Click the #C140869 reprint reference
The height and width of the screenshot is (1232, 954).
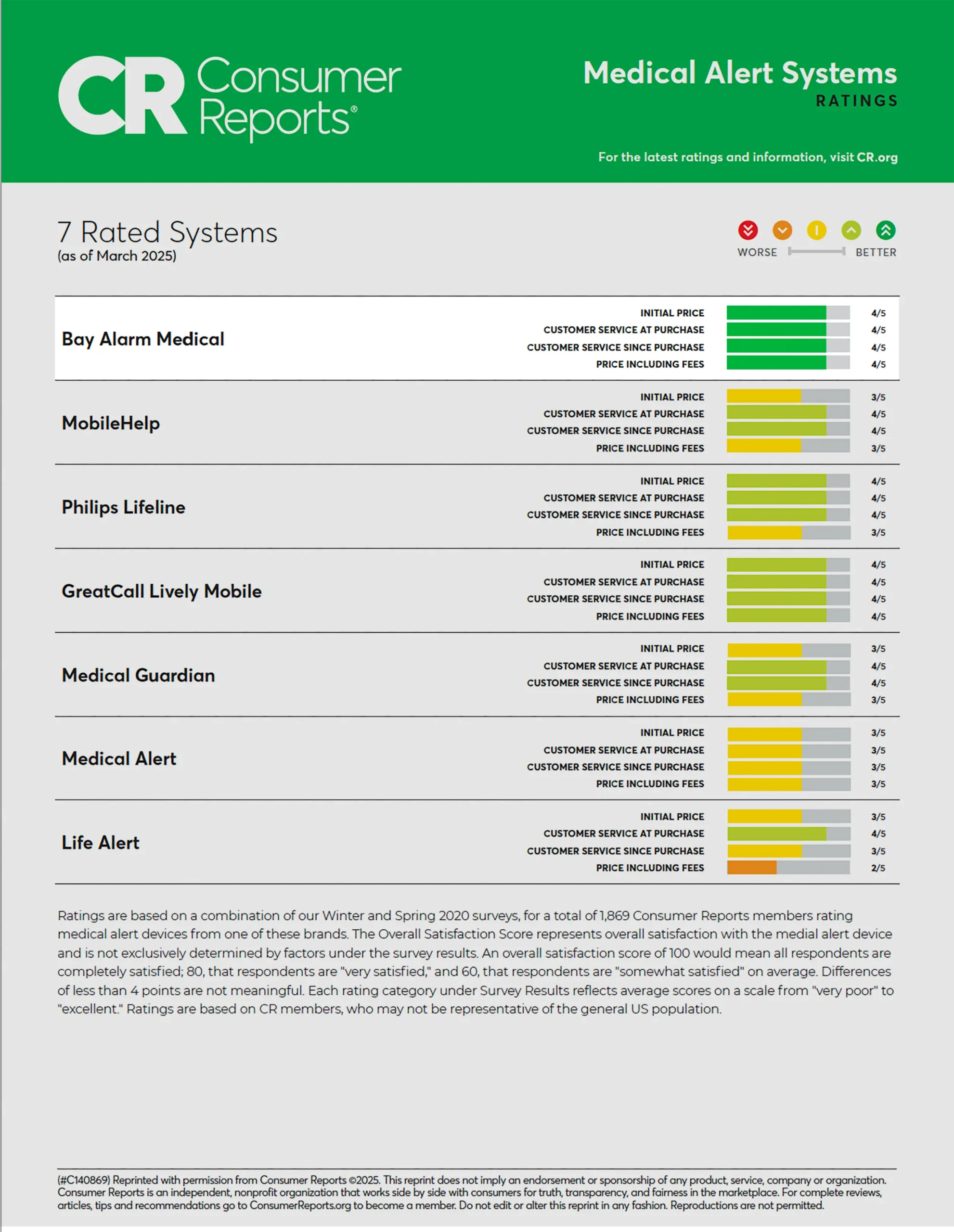pos(85,1180)
